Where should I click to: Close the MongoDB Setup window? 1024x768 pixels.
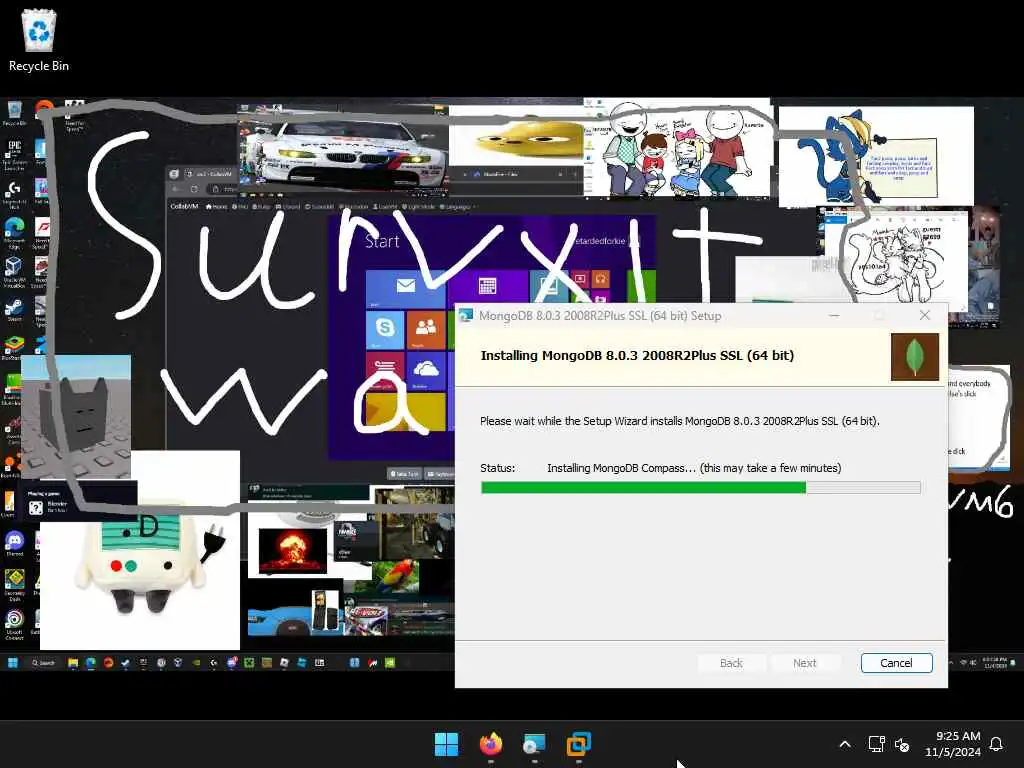[x=925, y=315]
